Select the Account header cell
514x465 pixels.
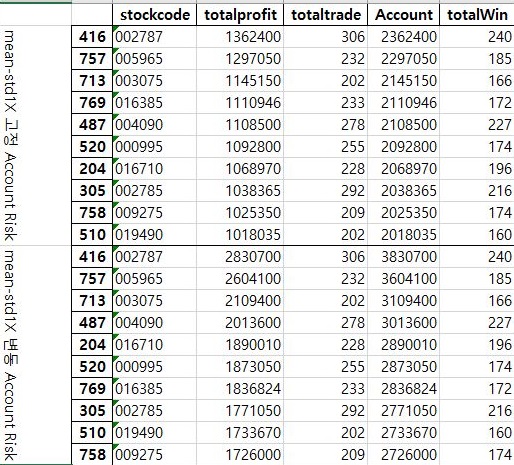click(x=404, y=15)
